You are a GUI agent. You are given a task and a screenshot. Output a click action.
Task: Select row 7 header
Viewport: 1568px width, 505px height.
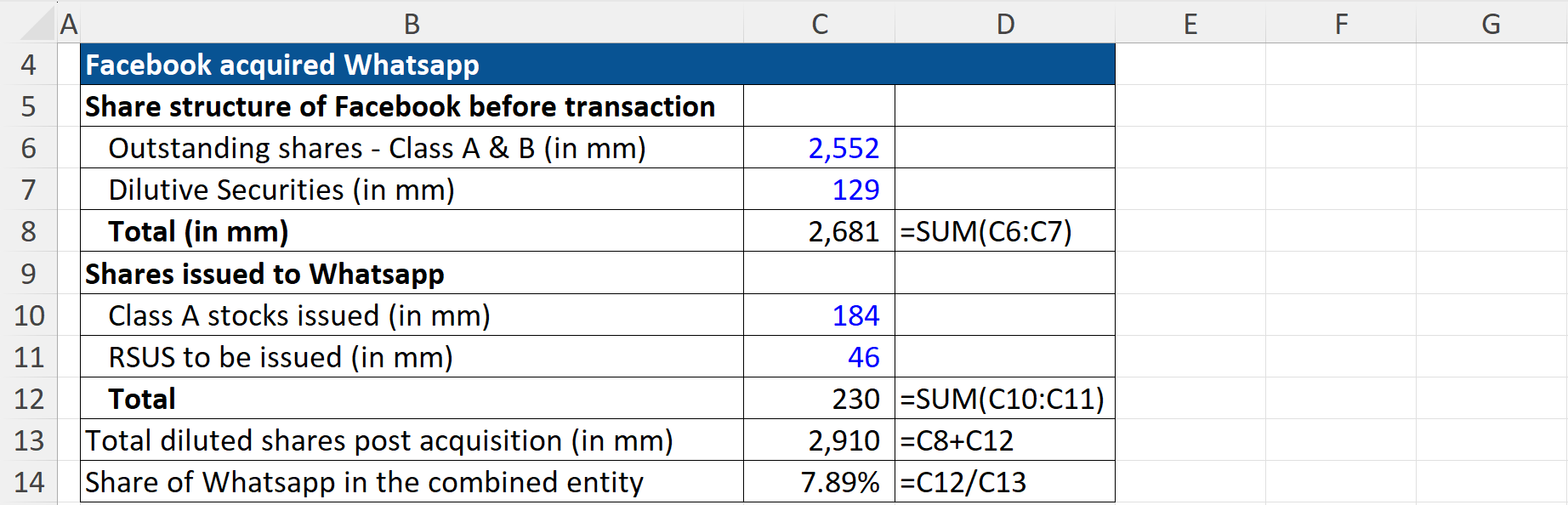pyautogui.click(x=28, y=190)
